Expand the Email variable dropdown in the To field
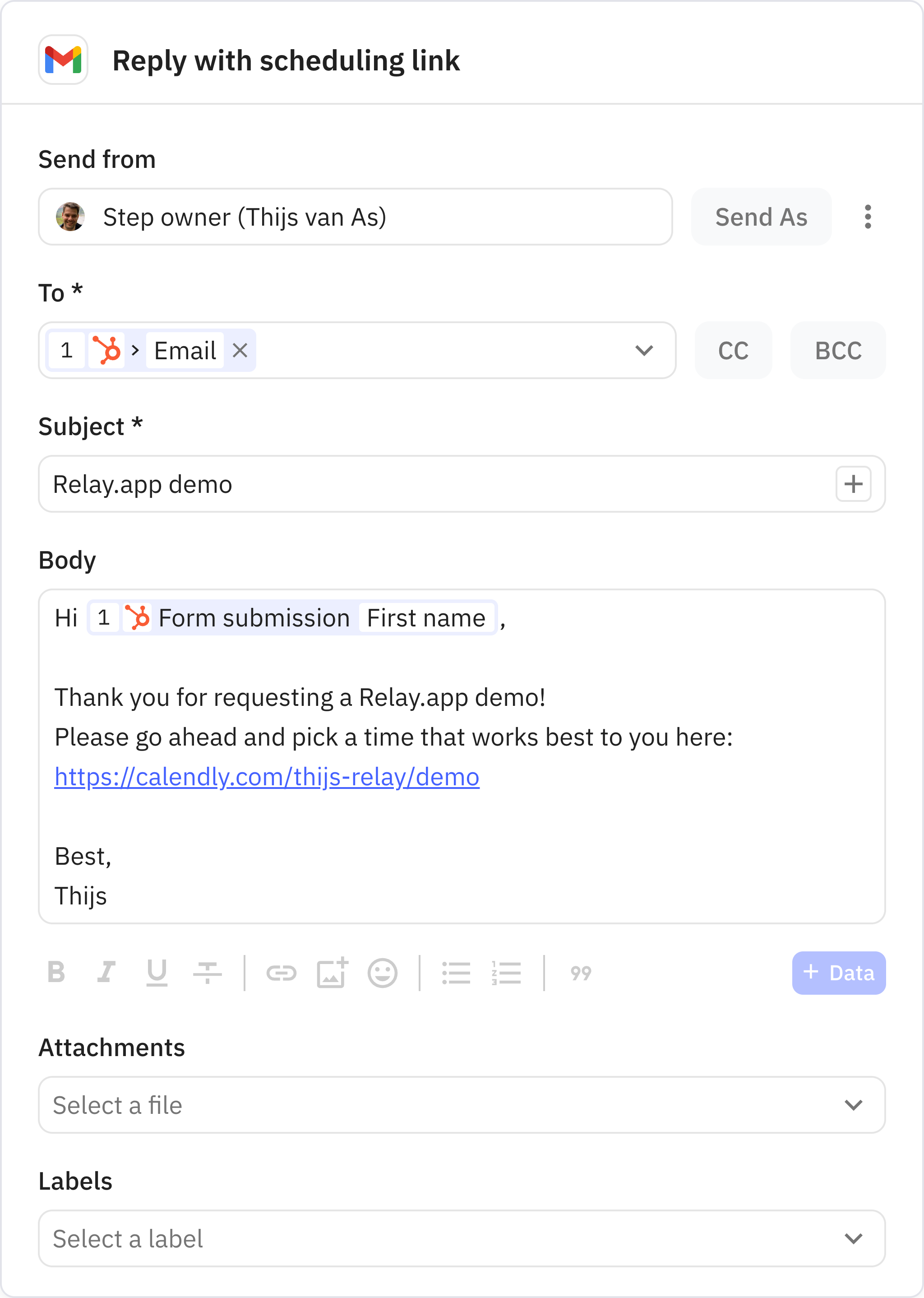Viewport: 924px width, 1298px height. (x=644, y=351)
